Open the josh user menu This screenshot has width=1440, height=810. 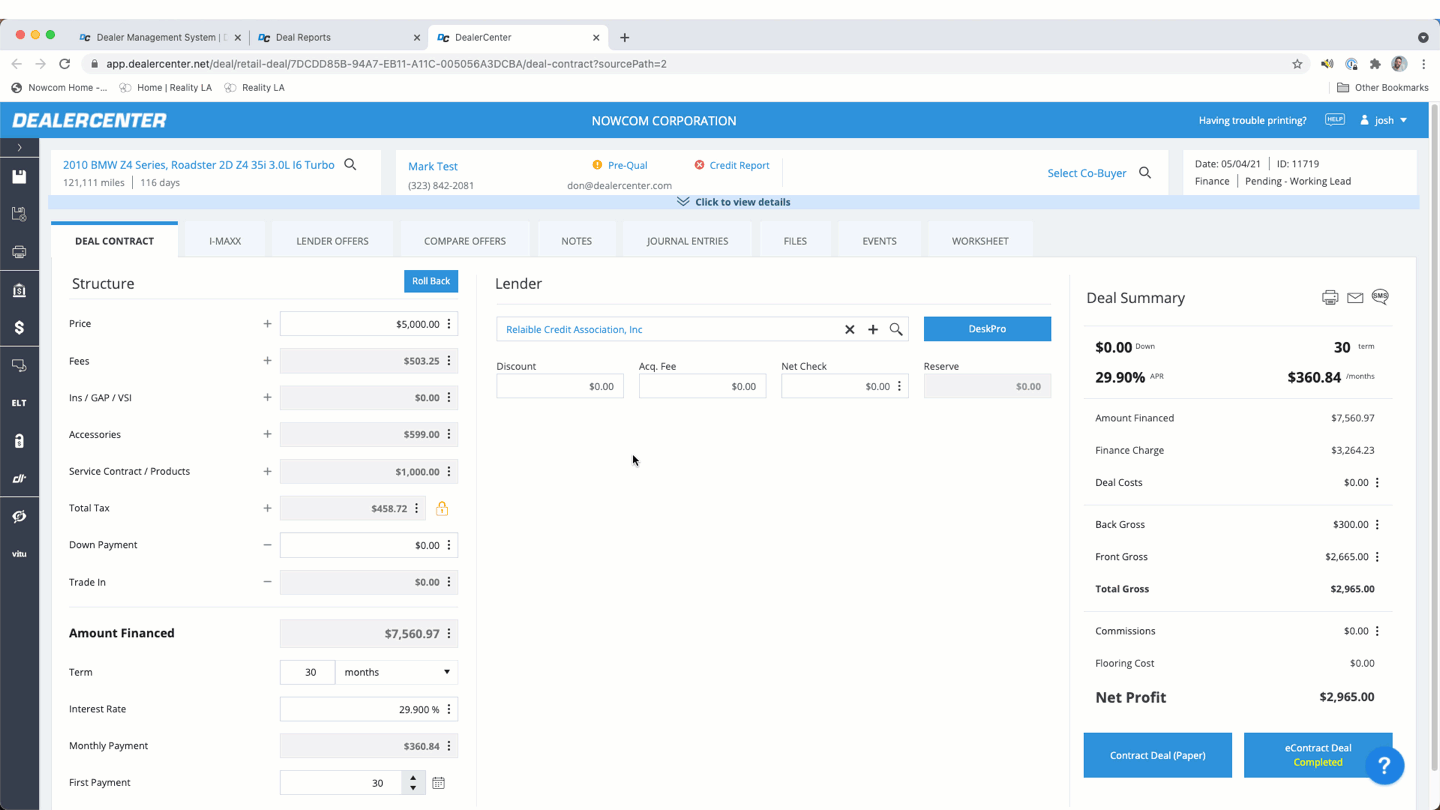click(1384, 120)
